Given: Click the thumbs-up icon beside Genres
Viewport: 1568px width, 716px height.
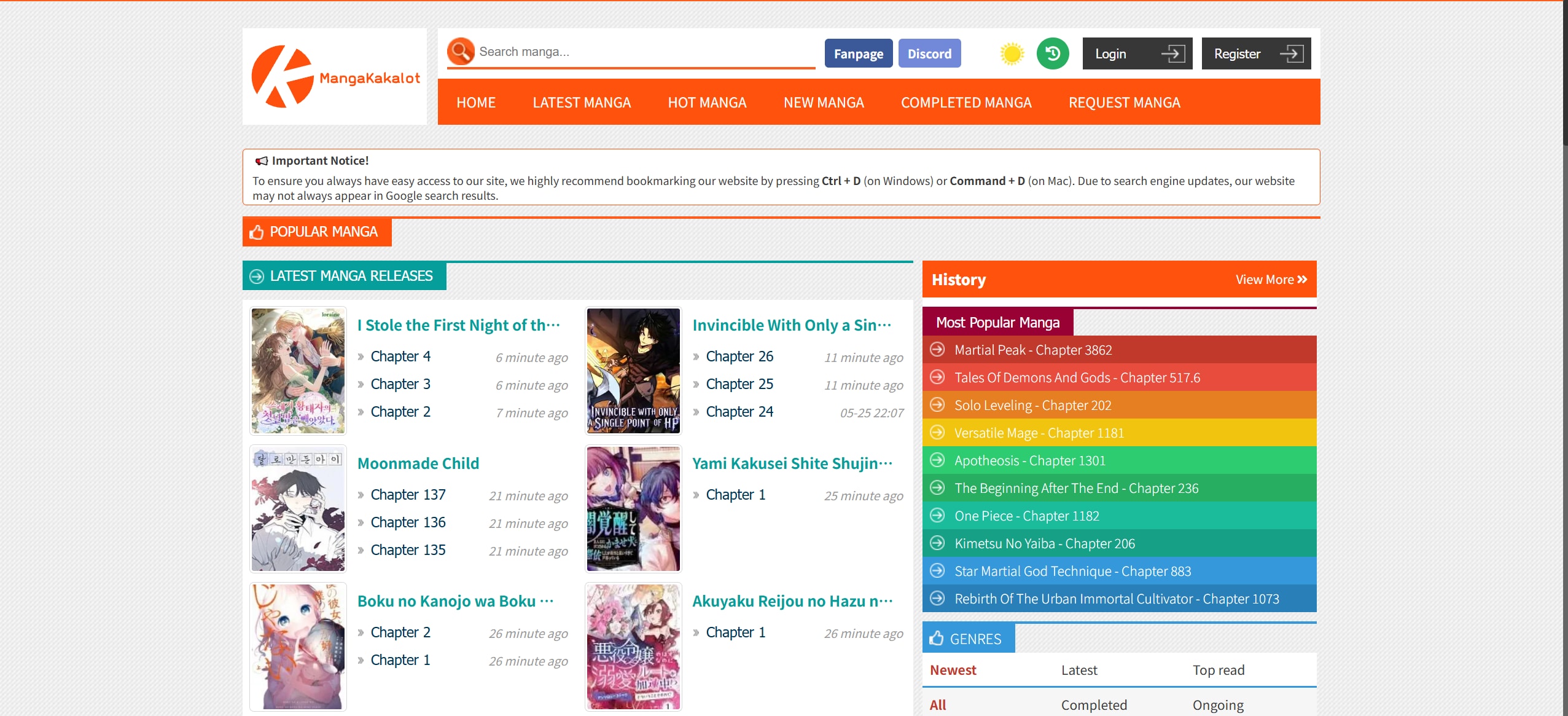Looking at the screenshot, I should point(937,639).
